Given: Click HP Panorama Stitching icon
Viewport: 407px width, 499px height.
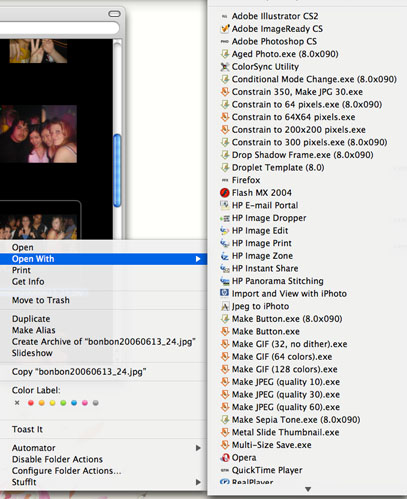Looking at the screenshot, I should (x=225, y=281).
